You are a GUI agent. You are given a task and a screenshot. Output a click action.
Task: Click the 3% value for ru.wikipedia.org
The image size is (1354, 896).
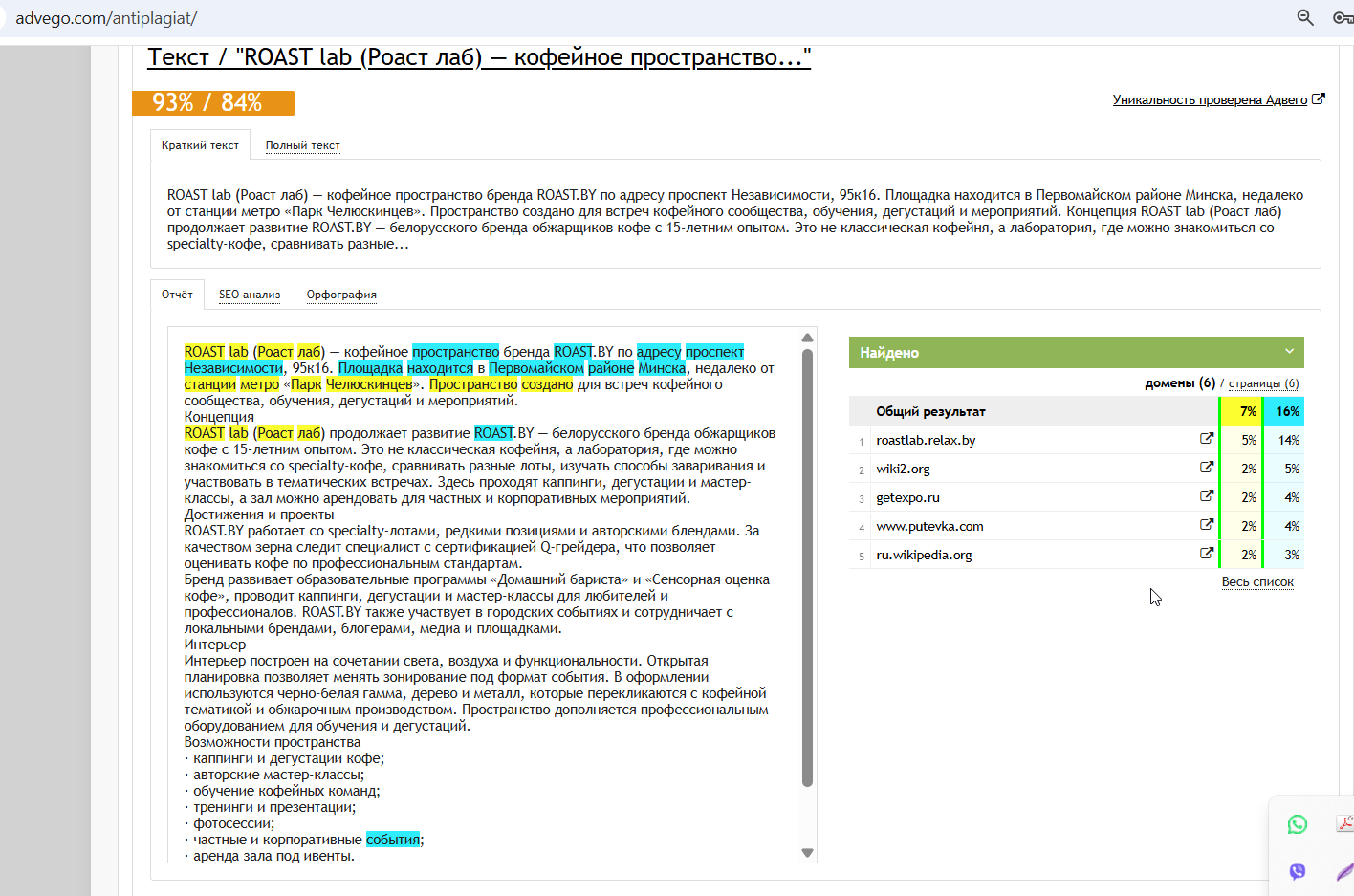pyautogui.click(x=1292, y=555)
